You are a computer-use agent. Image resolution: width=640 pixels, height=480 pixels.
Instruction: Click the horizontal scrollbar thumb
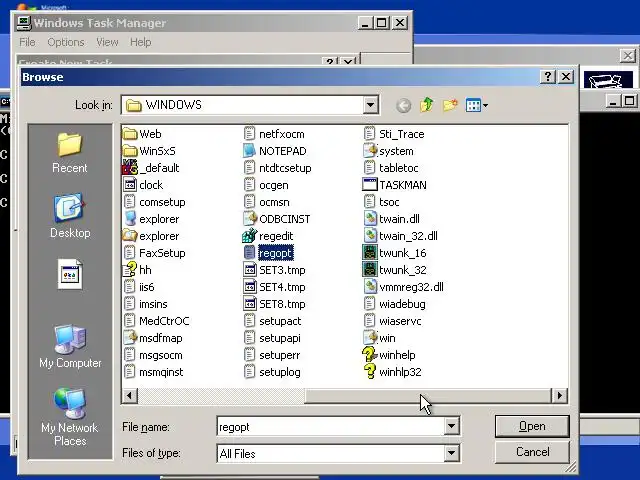(x=428, y=395)
